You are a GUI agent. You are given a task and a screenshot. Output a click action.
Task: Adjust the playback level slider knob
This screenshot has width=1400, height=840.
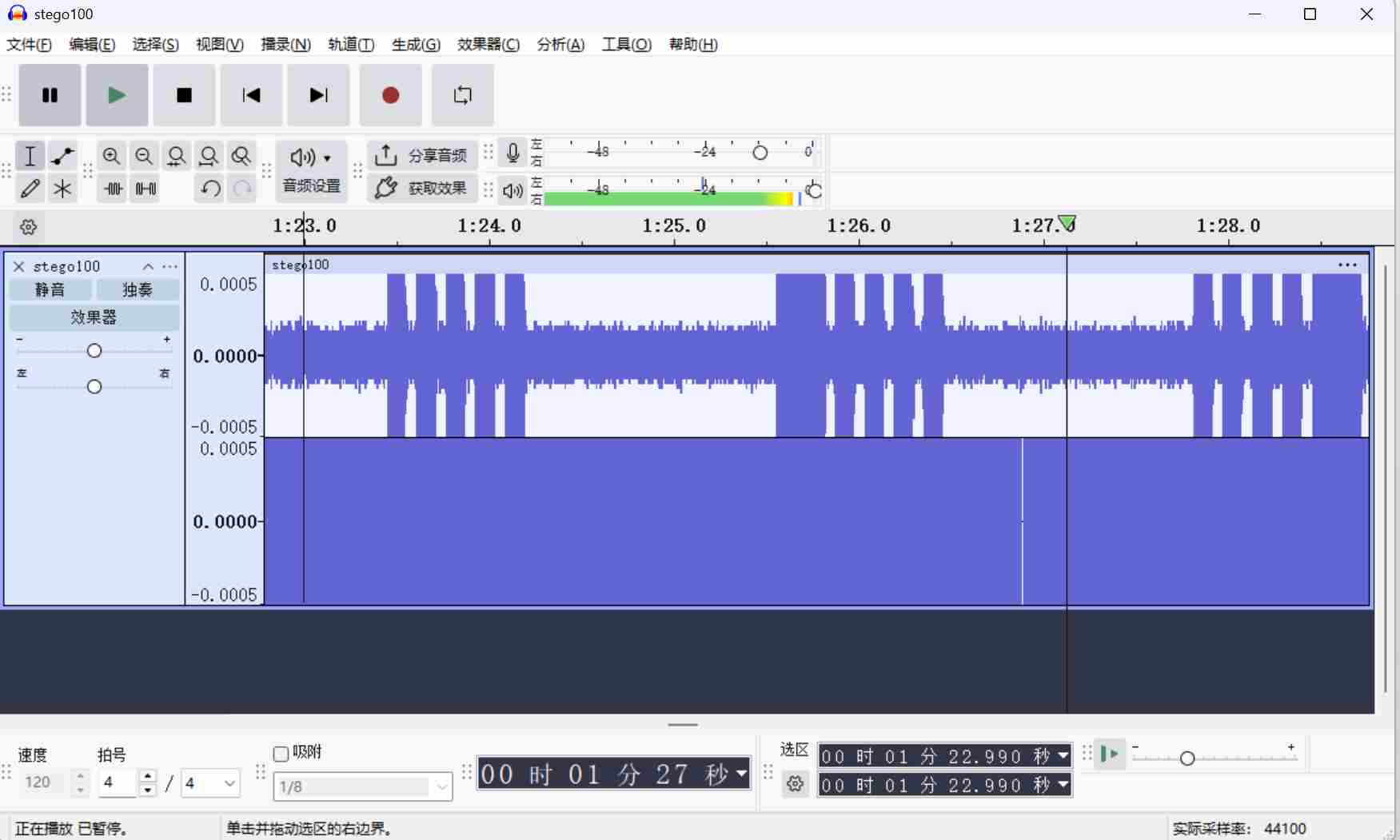click(x=814, y=191)
